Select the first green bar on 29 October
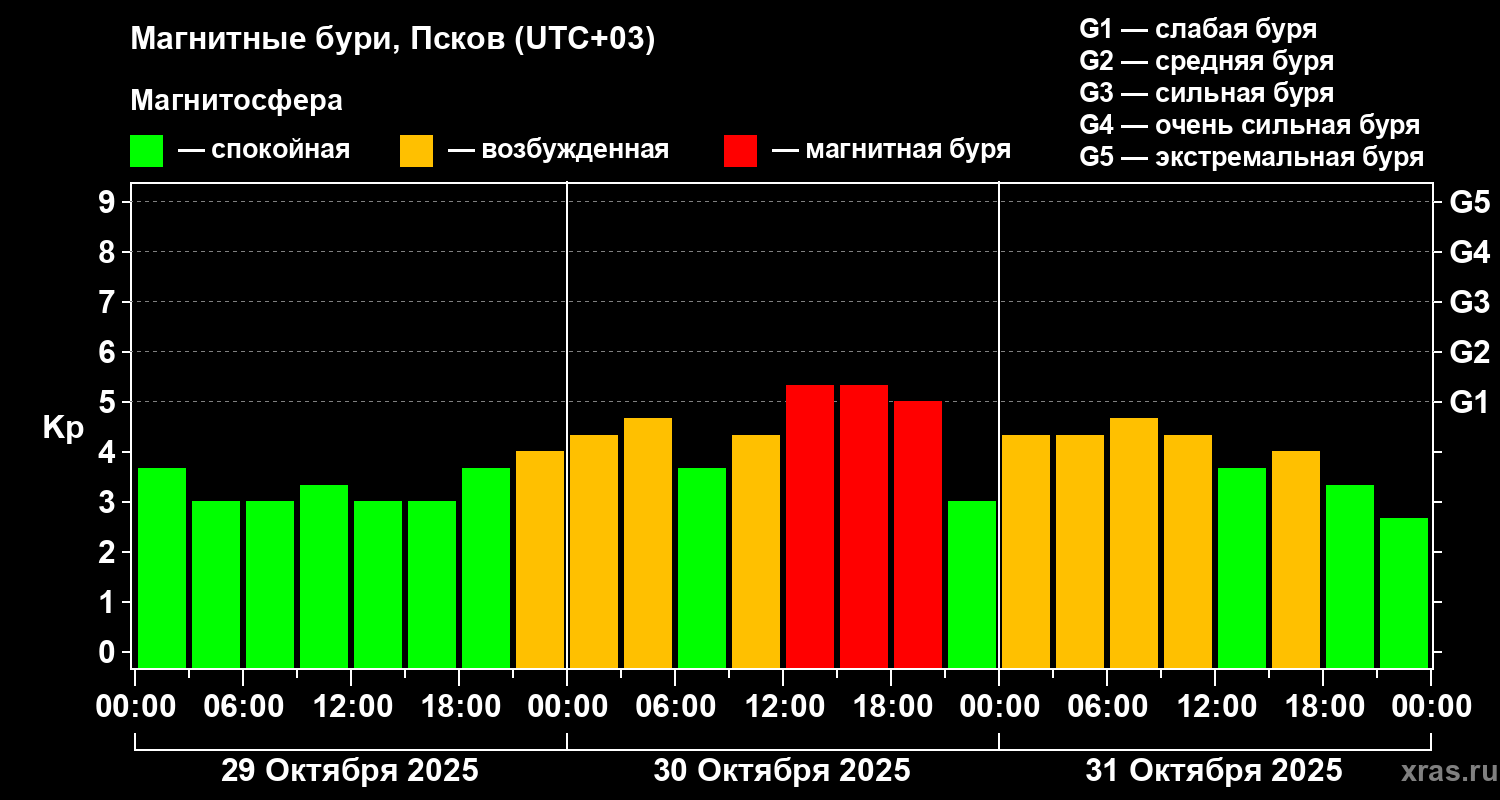The image size is (1500, 800). click(162, 568)
